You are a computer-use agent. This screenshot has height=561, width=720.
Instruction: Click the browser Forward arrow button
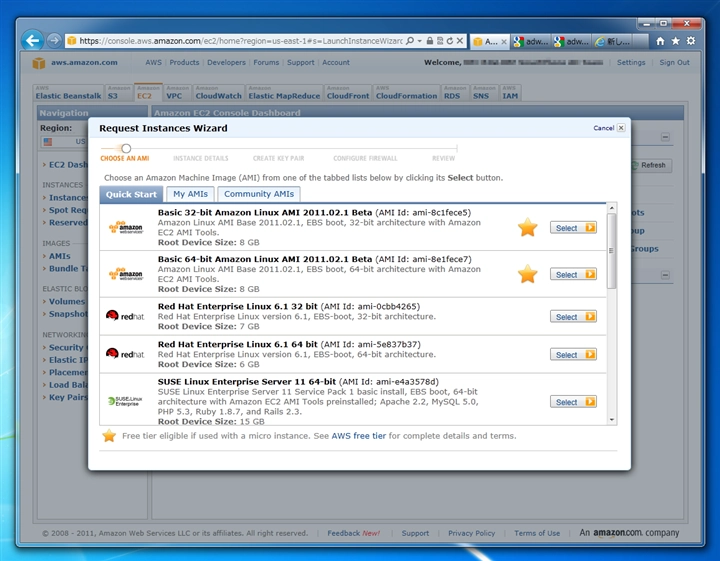54,41
